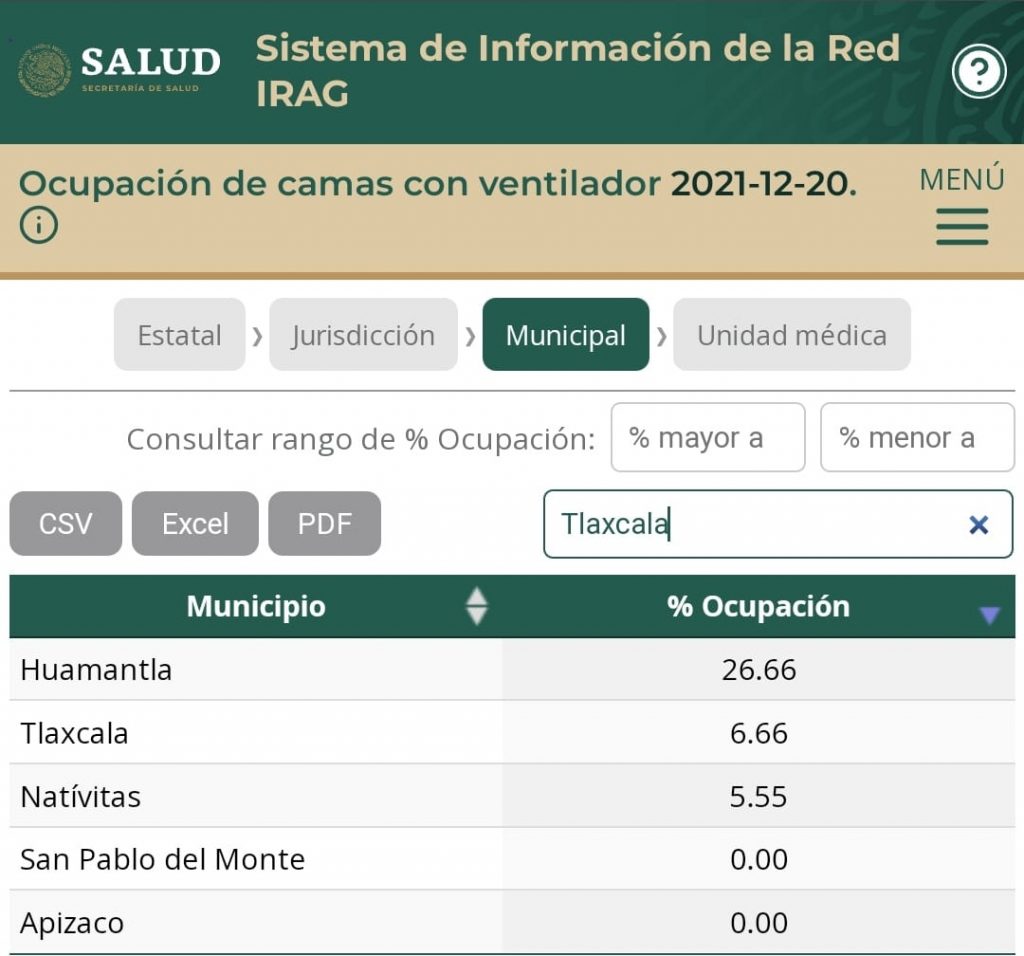The height and width of the screenshot is (956, 1024).
Task: Export table as CSV
Action: (65, 523)
